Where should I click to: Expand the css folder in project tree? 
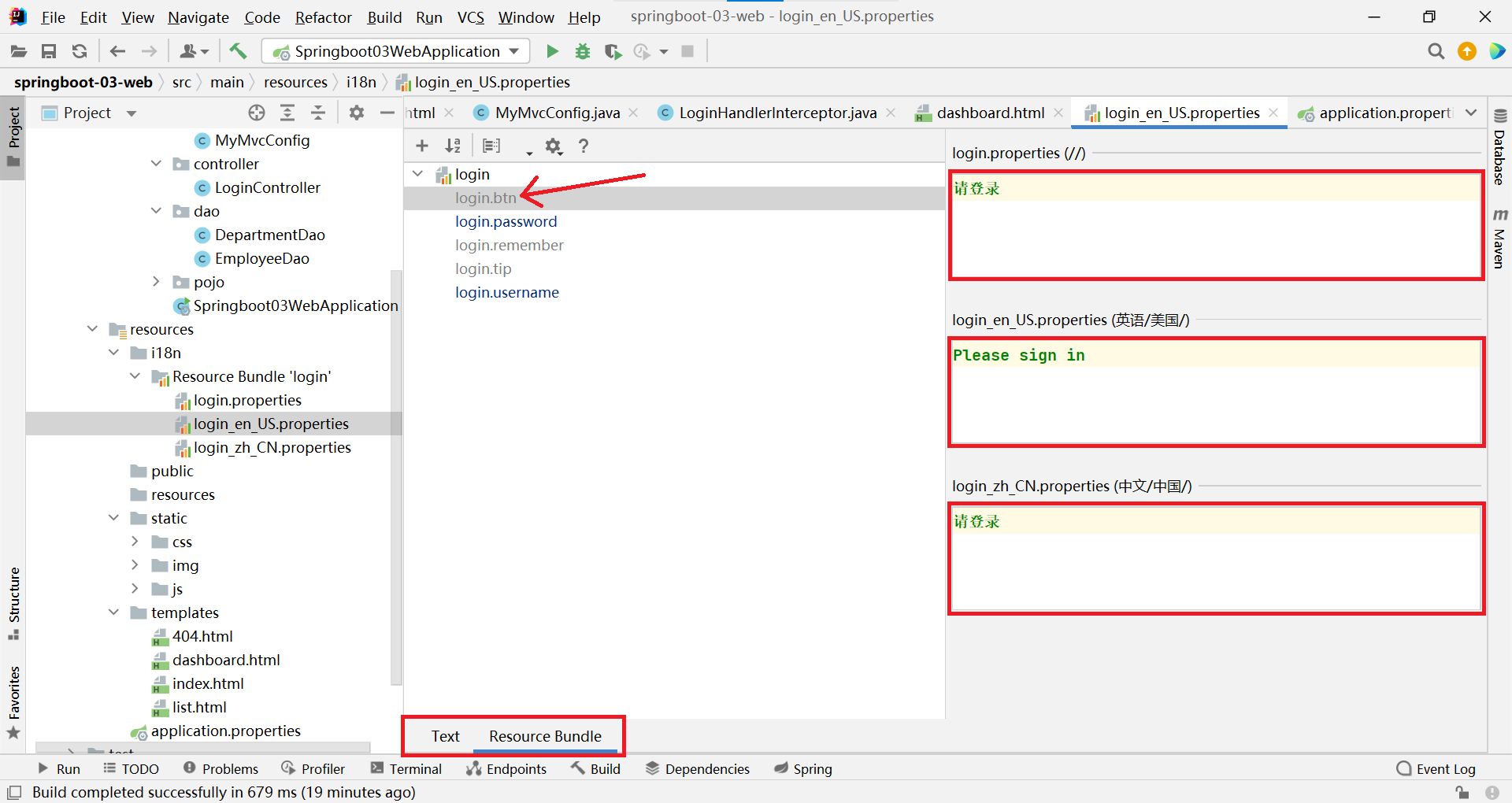[135, 542]
